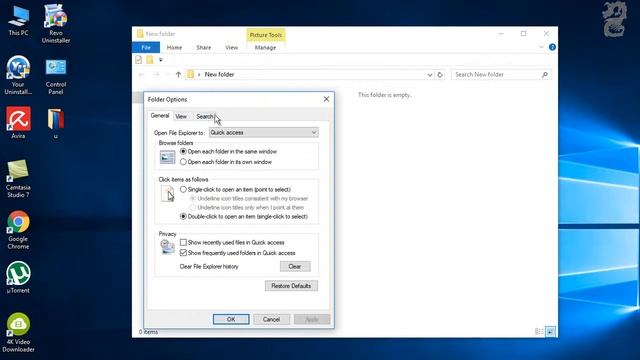Select 'Open each folder in the same window'

pyautogui.click(x=228, y=151)
